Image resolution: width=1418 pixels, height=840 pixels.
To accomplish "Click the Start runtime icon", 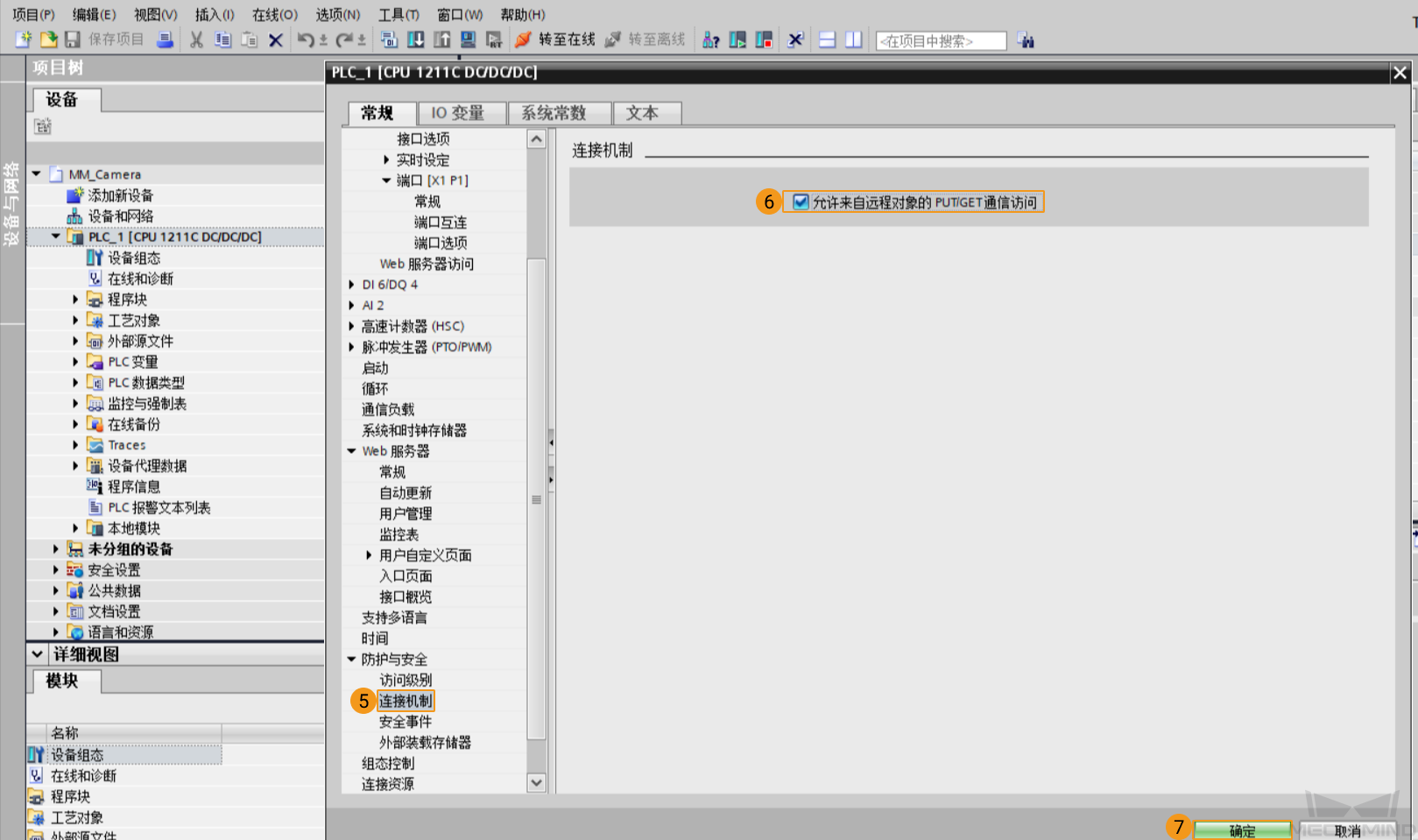I will pos(494,39).
